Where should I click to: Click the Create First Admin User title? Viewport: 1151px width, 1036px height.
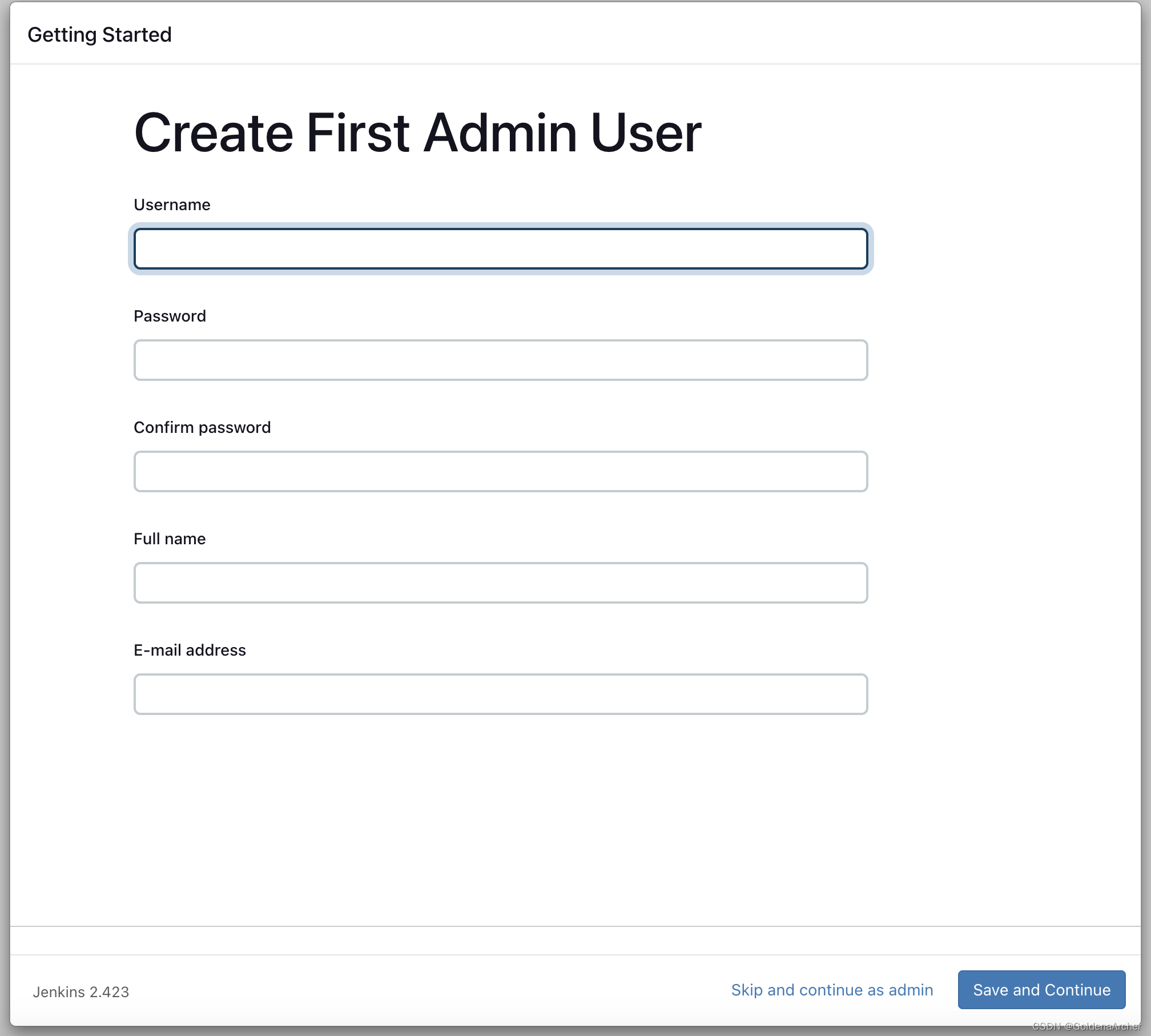[418, 131]
